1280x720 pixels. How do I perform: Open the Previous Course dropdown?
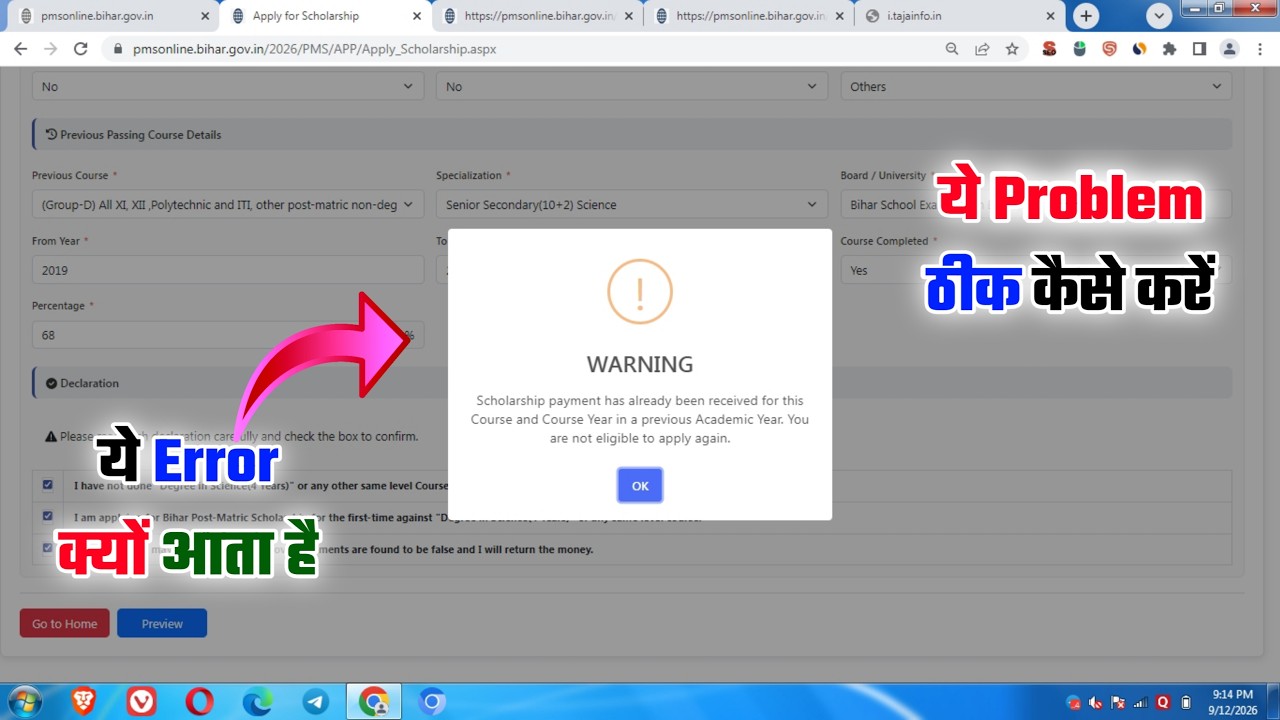(x=228, y=204)
